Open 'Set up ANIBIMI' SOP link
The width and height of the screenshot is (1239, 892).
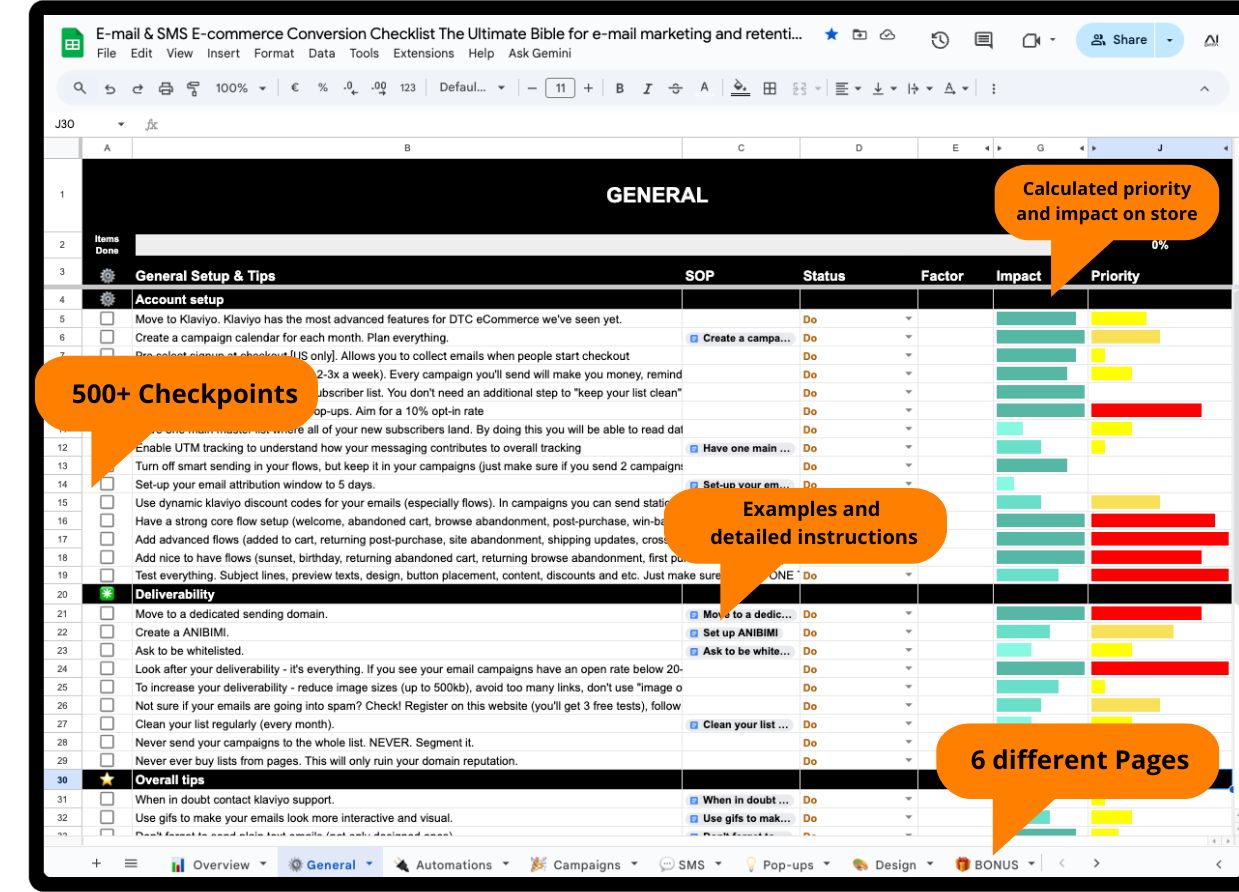click(x=740, y=633)
